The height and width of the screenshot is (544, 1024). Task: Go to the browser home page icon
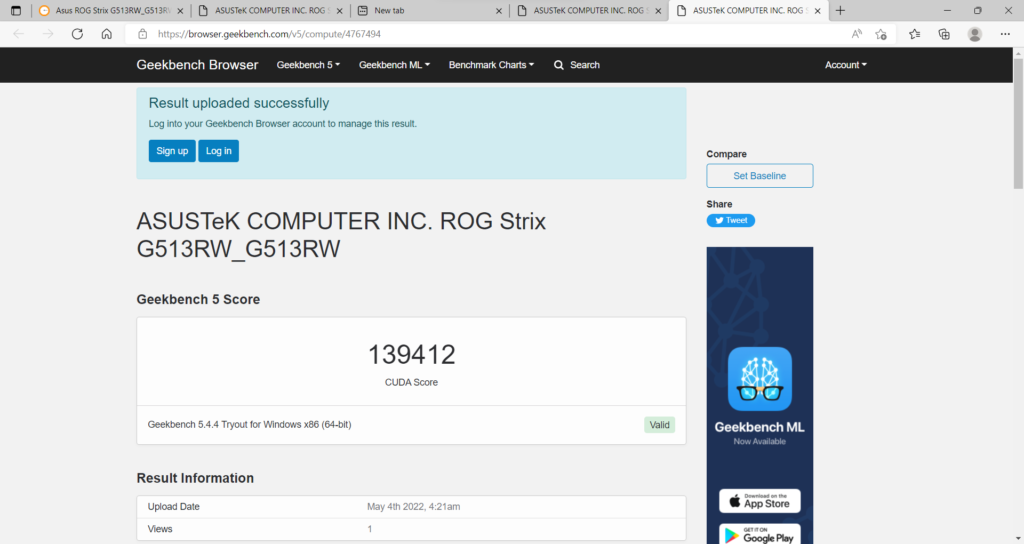pos(106,34)
